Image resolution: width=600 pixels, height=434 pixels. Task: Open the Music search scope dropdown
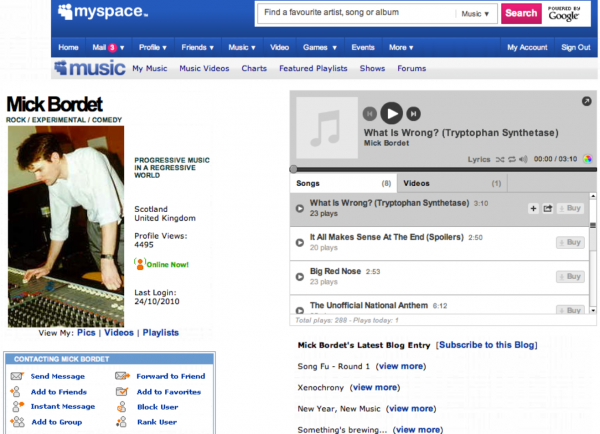[x=475, y=14]
